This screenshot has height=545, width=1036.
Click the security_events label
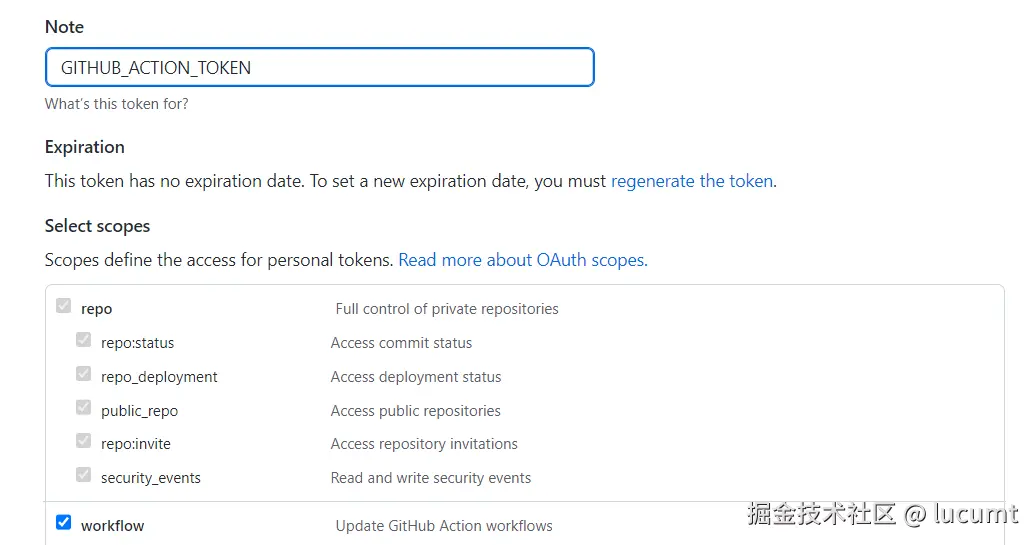coord(151,478)
